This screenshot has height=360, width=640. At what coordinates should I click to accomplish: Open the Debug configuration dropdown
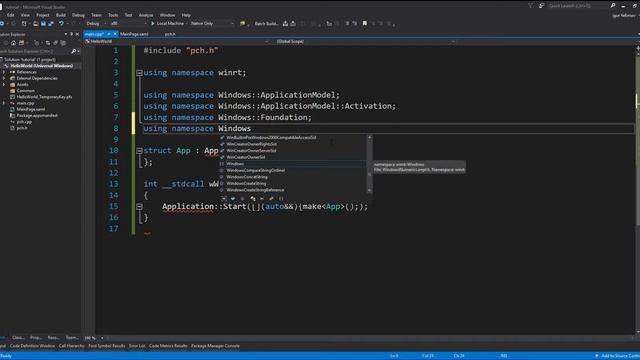point(95,24)
